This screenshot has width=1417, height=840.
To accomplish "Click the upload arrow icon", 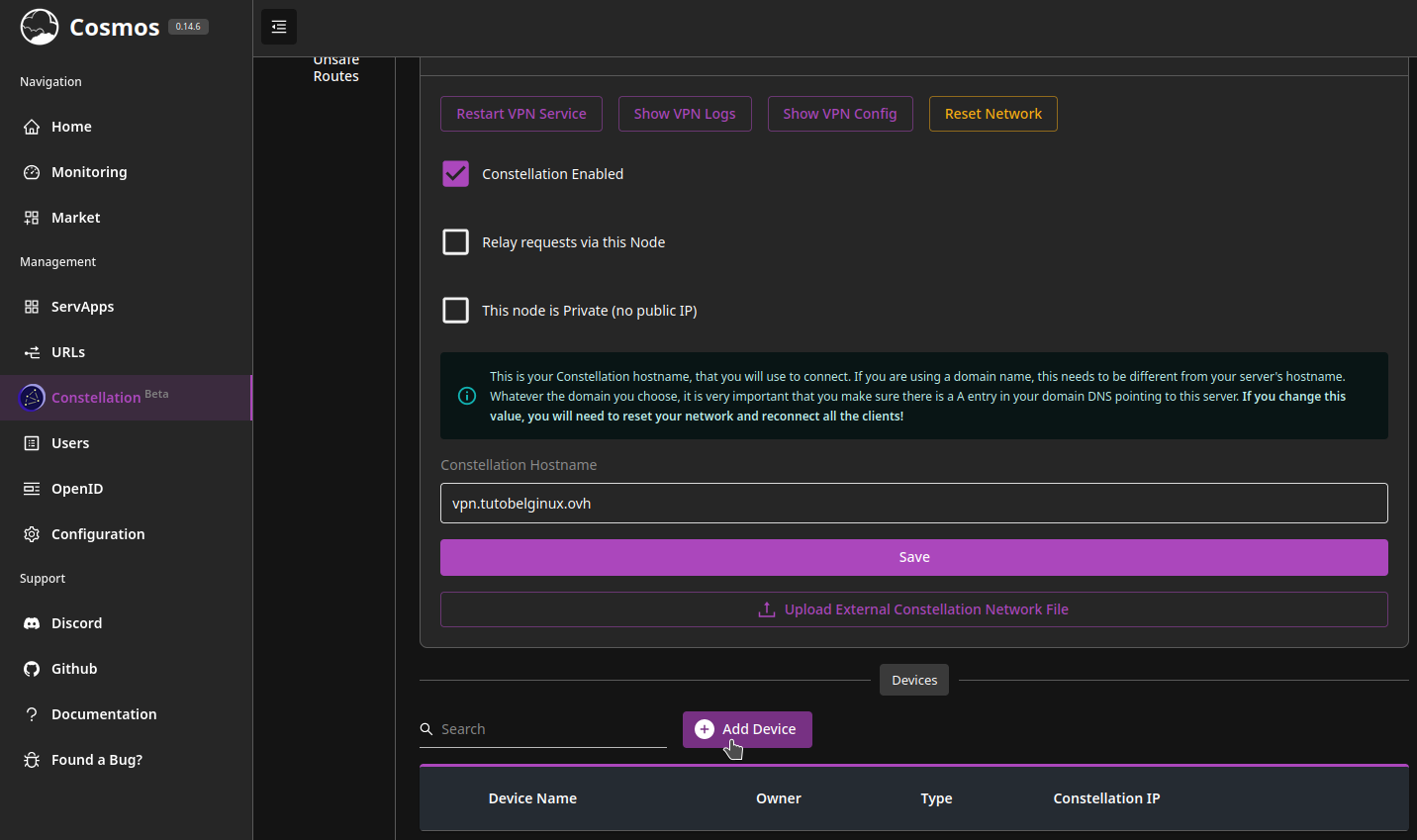I will [767, 609].
